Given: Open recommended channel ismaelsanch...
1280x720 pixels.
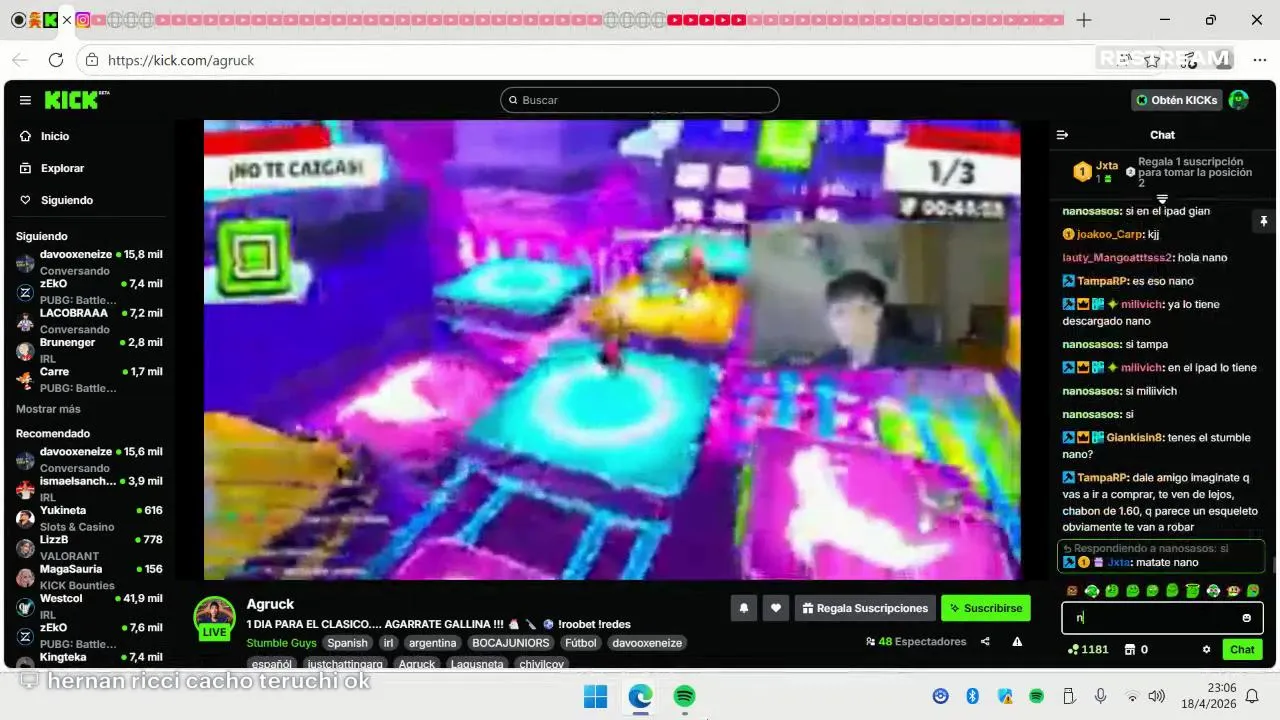Looking at the screenshot, I should [x=89, y=488].
